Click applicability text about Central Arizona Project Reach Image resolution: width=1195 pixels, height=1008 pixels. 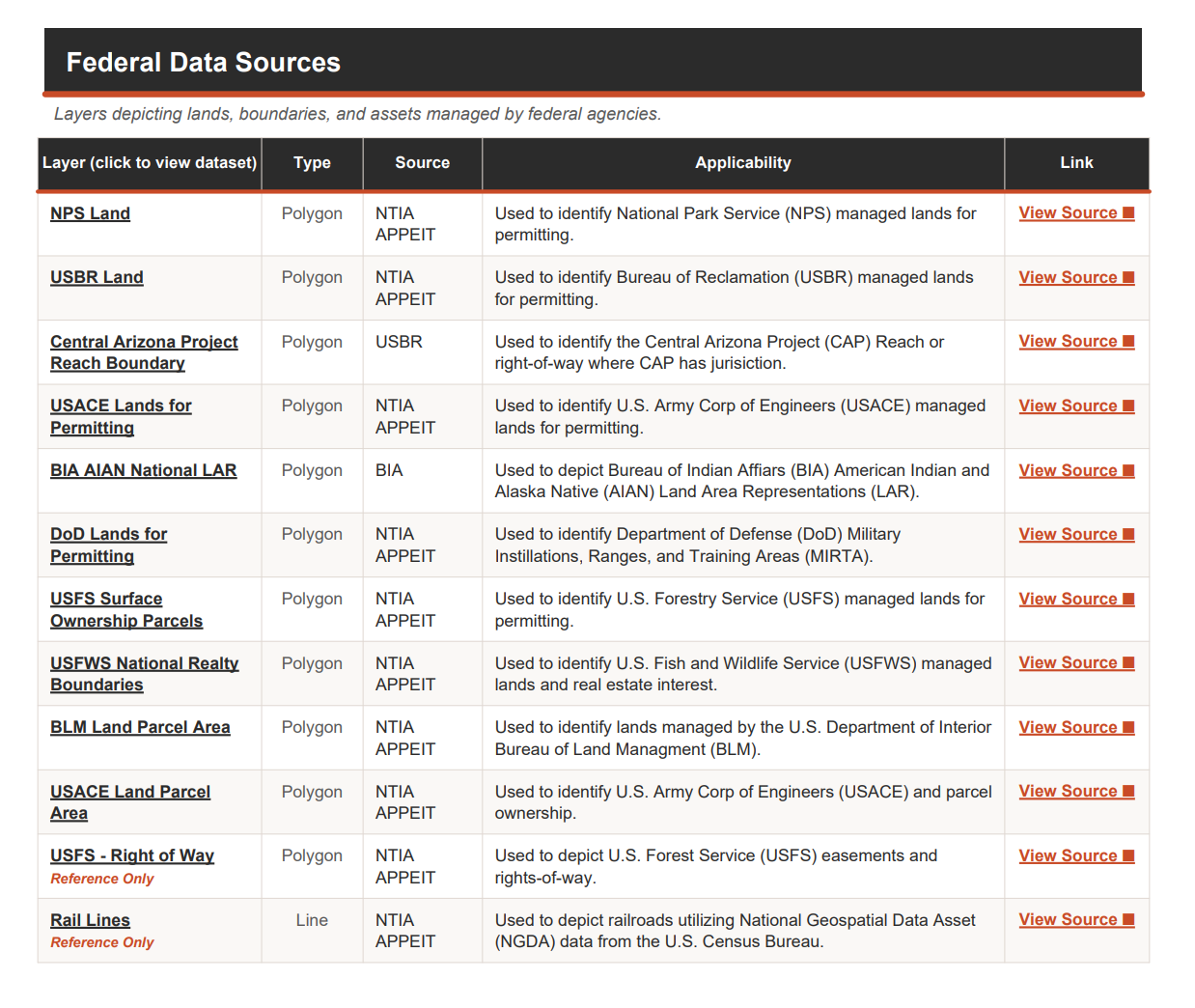[x=719, y=352]
